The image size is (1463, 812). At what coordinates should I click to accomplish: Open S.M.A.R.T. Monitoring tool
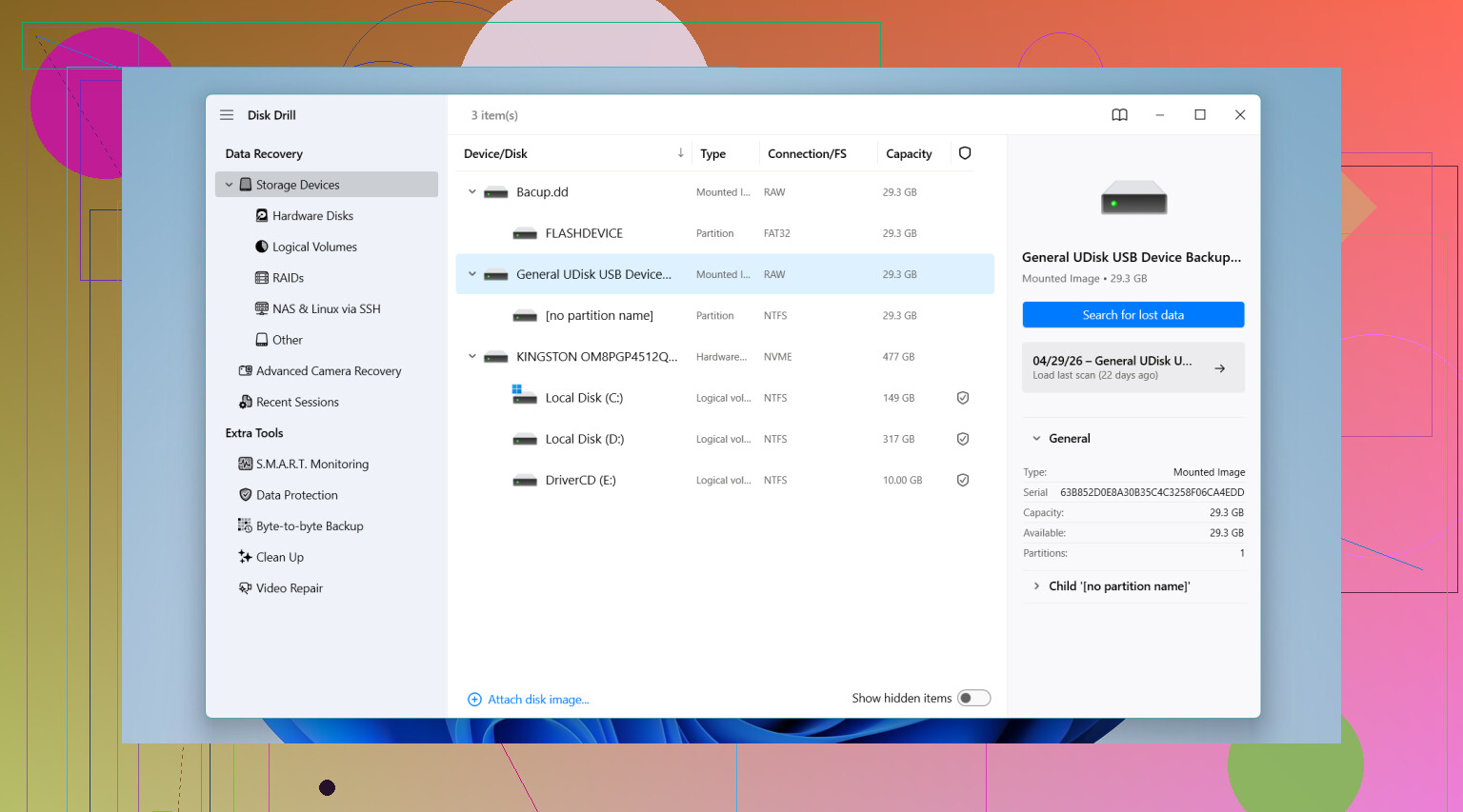point(311,464)
